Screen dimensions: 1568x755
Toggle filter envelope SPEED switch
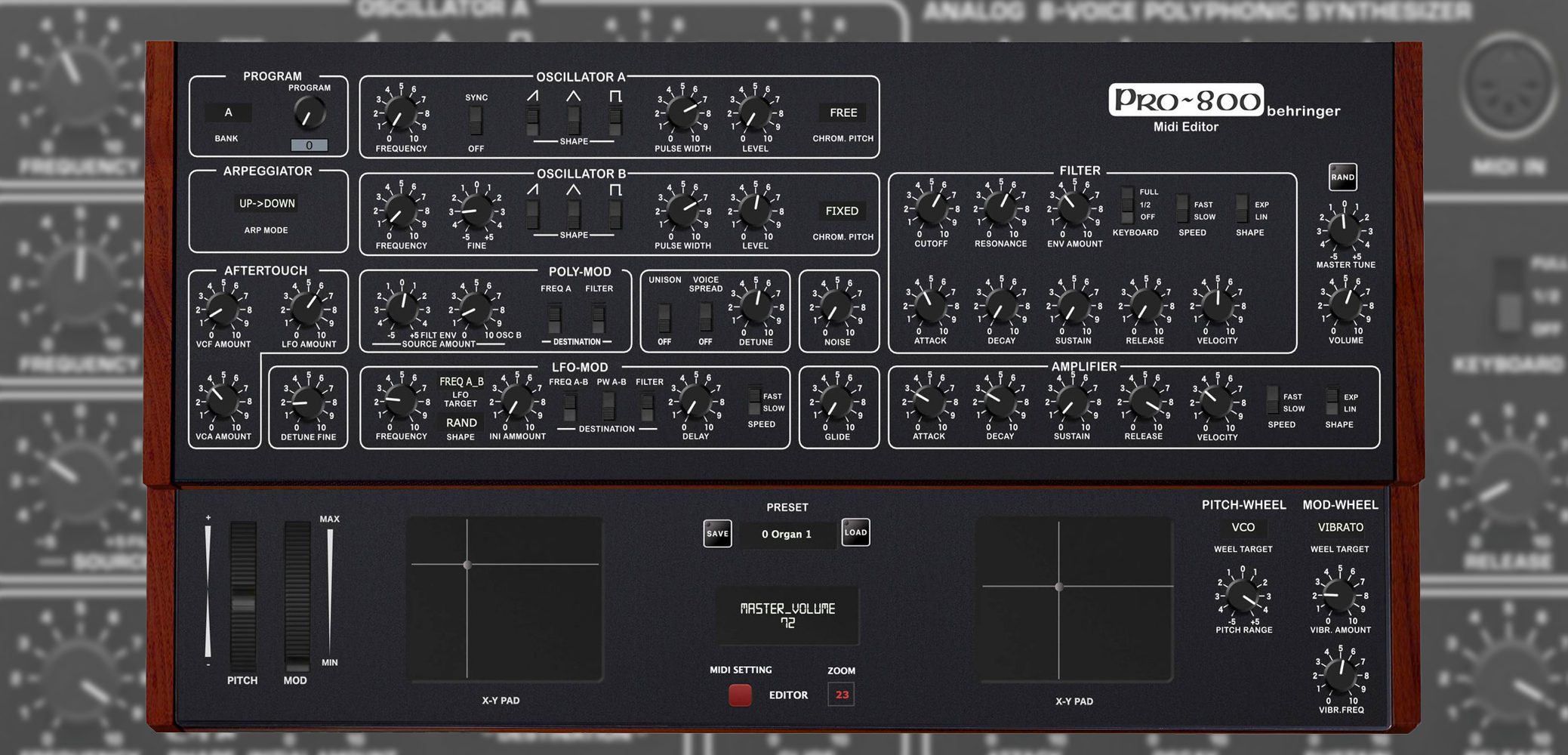pyautogui.click(x=1183, y=210)
